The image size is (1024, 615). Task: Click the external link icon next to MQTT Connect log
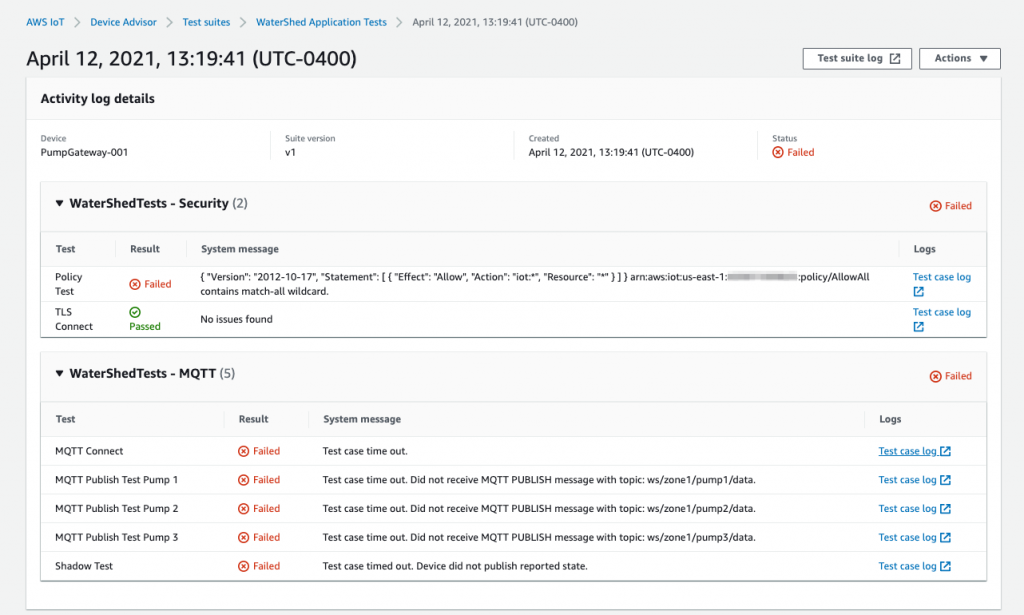(944, 451)
